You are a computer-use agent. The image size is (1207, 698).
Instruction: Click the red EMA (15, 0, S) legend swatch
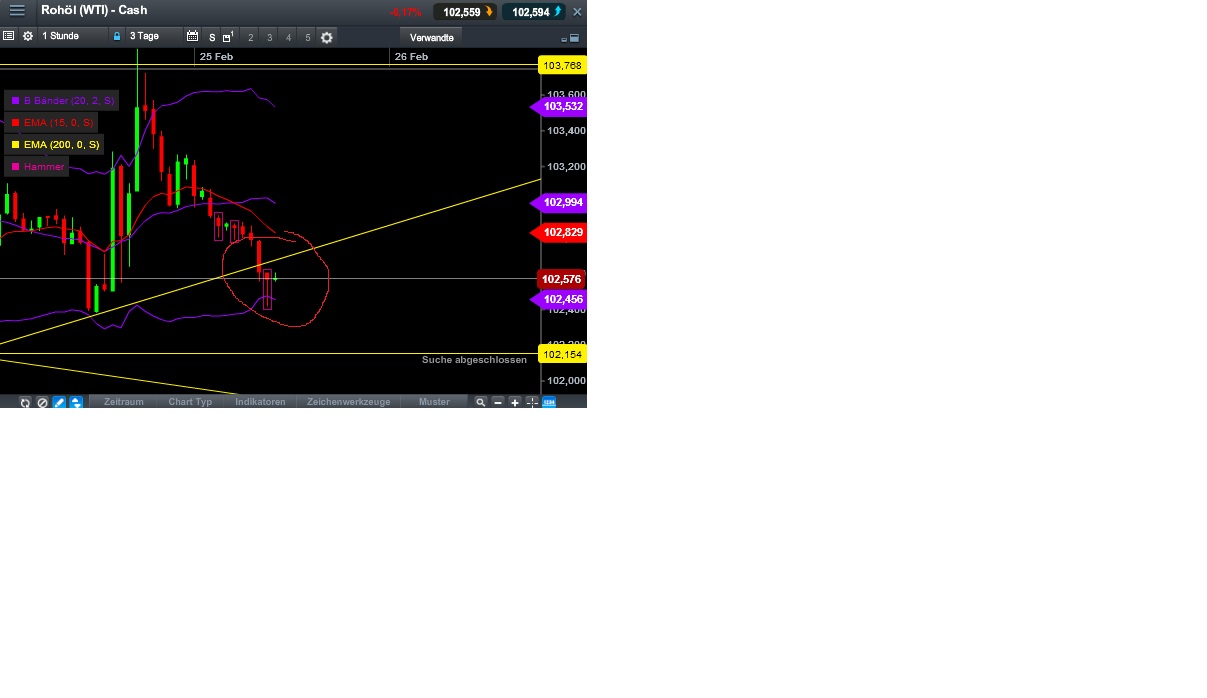point(14,122)
